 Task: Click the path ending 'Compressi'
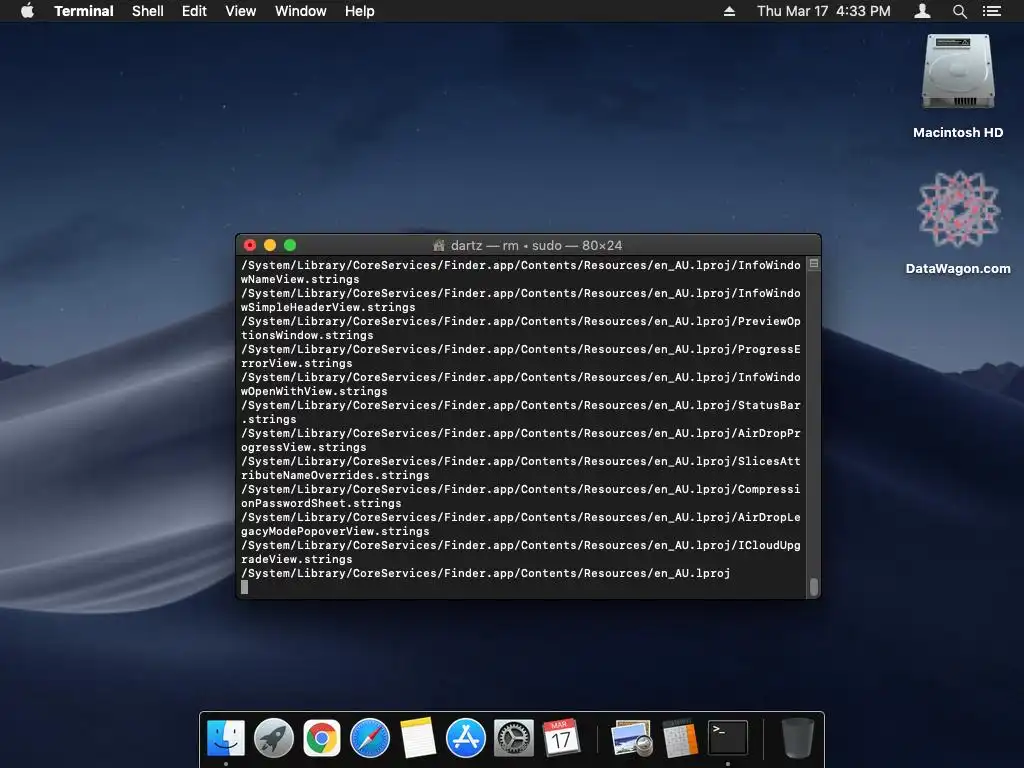520,489
